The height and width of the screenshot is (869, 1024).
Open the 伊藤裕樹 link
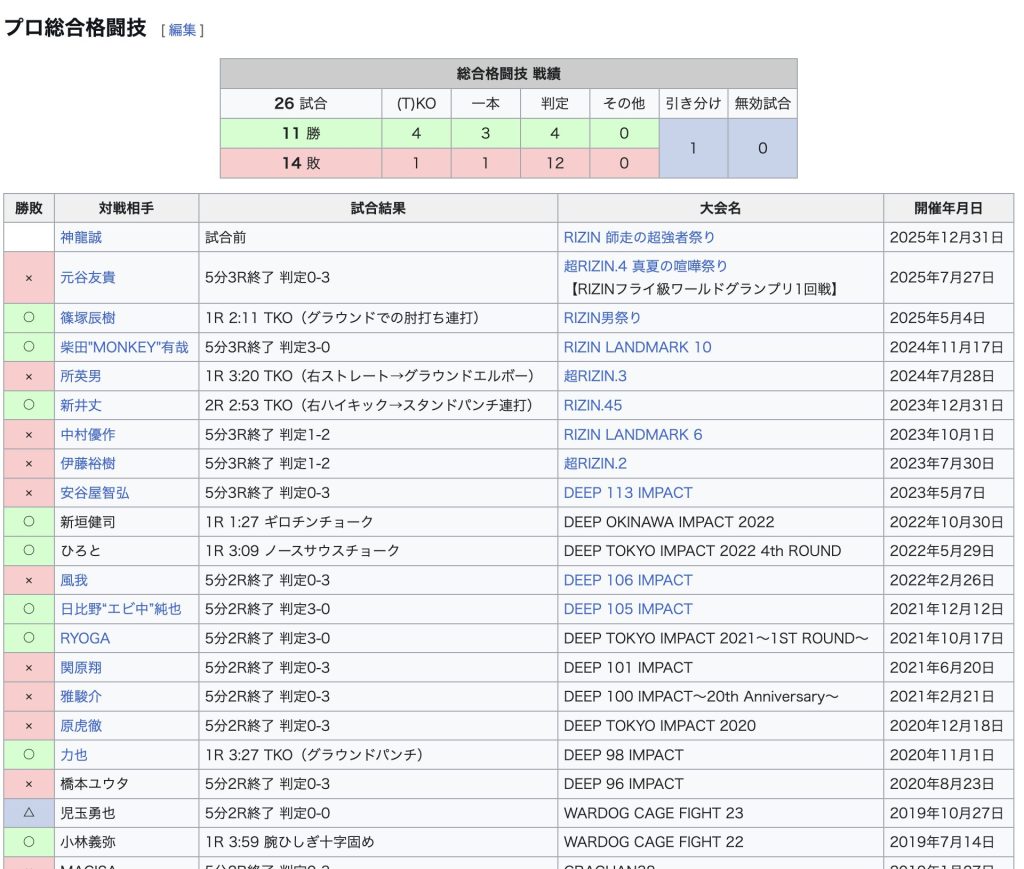pyautogui.click(x=88, y=463)
